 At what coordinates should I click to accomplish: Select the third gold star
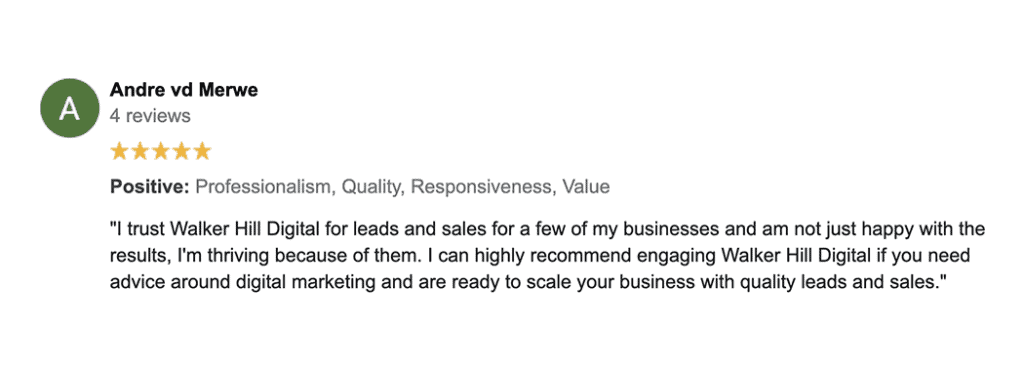tap(161, 152)
